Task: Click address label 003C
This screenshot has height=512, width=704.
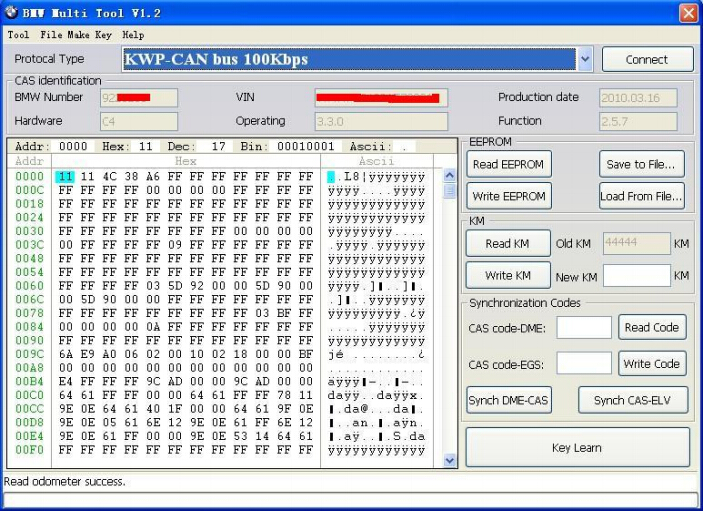Action: (30, 245)
